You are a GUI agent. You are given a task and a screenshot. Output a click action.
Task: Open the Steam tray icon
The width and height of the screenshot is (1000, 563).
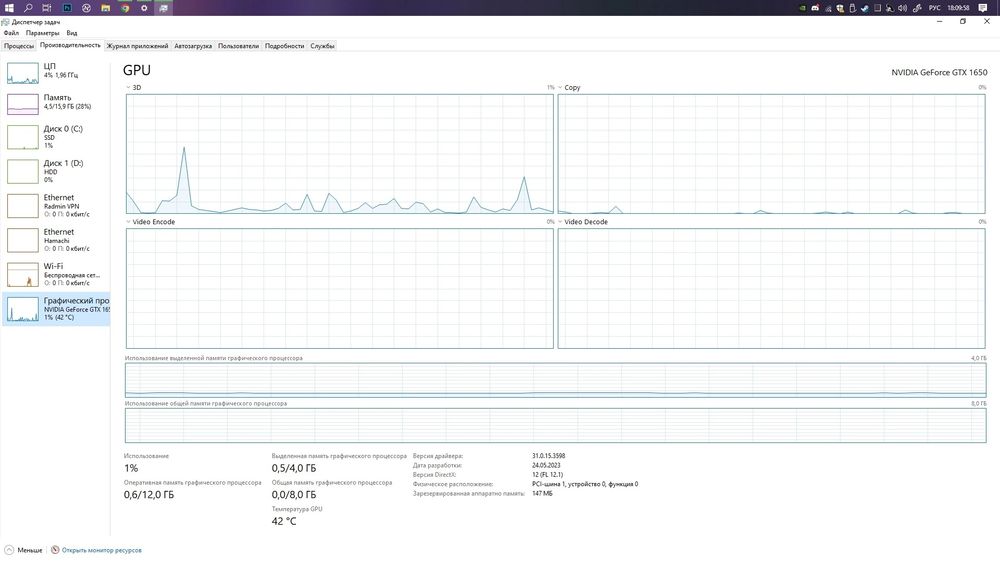click(x=865, y=8)
